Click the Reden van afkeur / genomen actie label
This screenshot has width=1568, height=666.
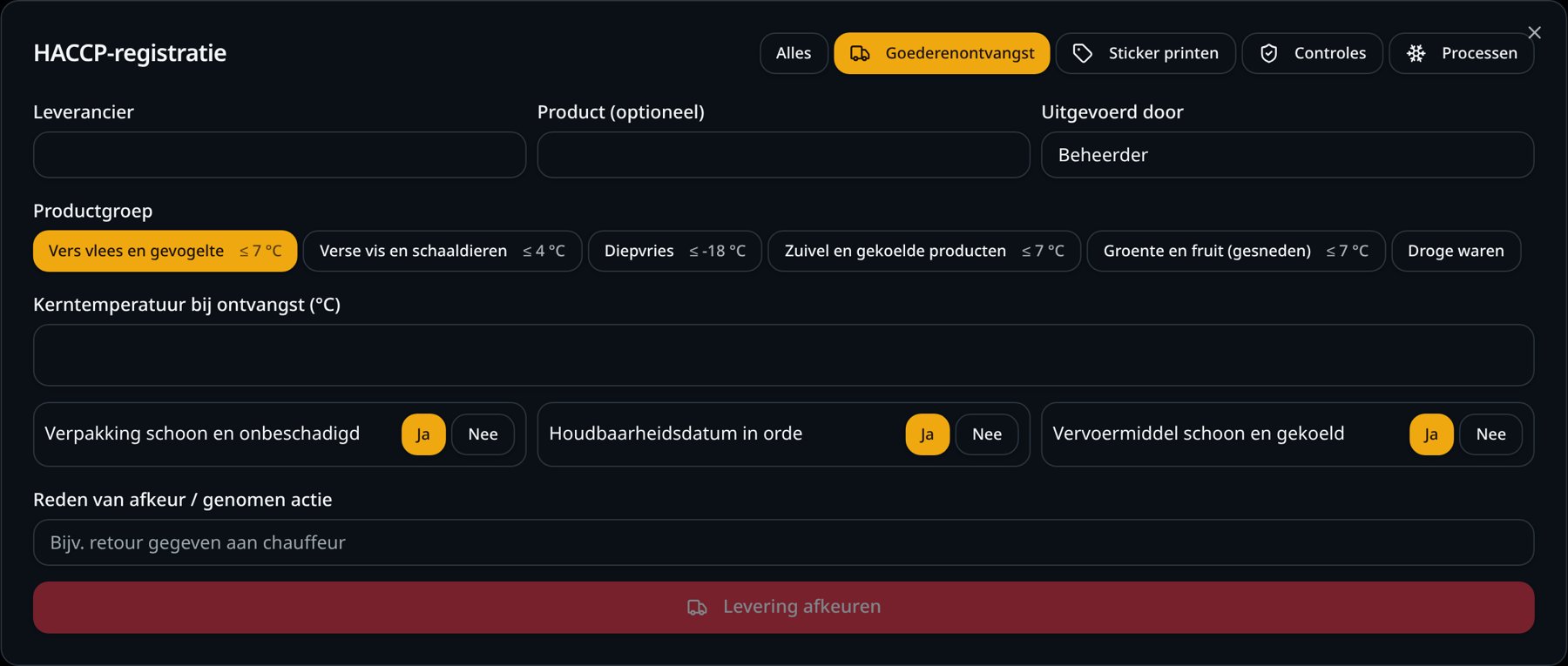[183, 500]
